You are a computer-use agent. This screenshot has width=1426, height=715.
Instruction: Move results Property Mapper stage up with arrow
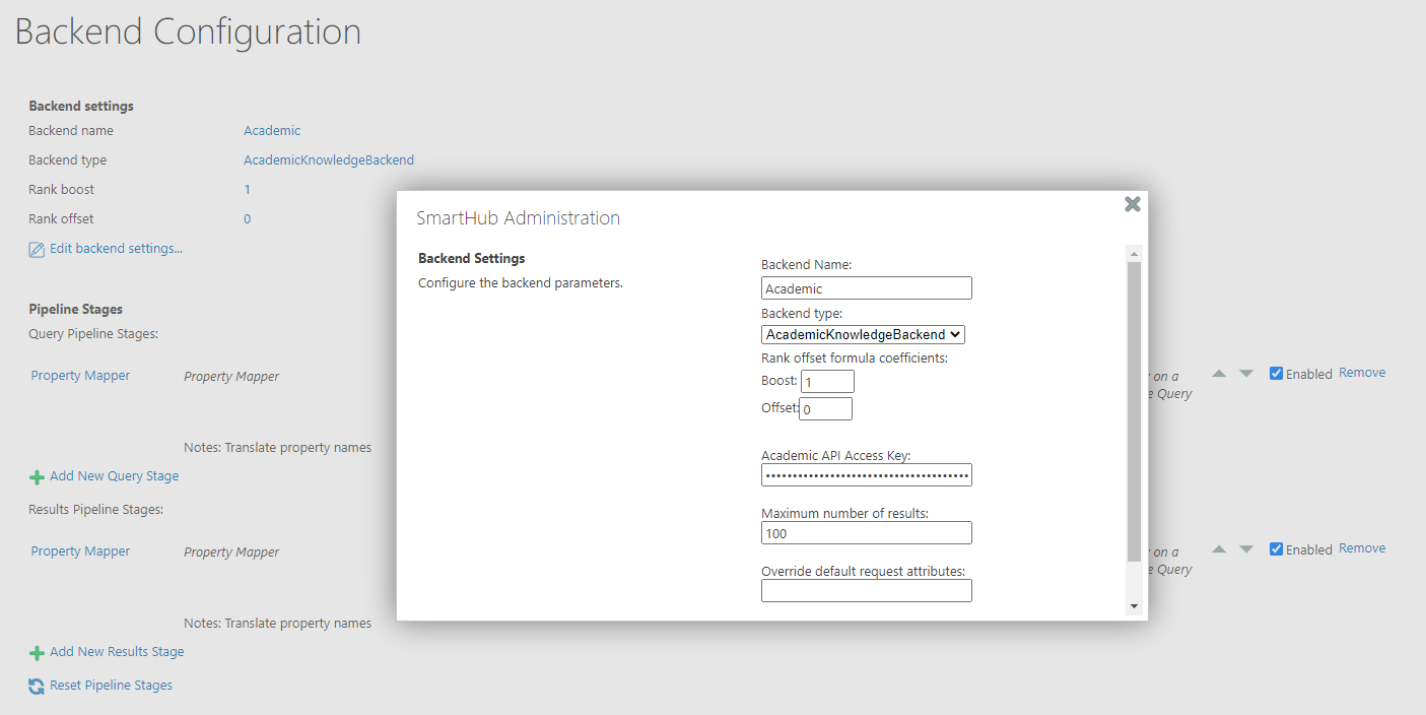point(1219,549)
